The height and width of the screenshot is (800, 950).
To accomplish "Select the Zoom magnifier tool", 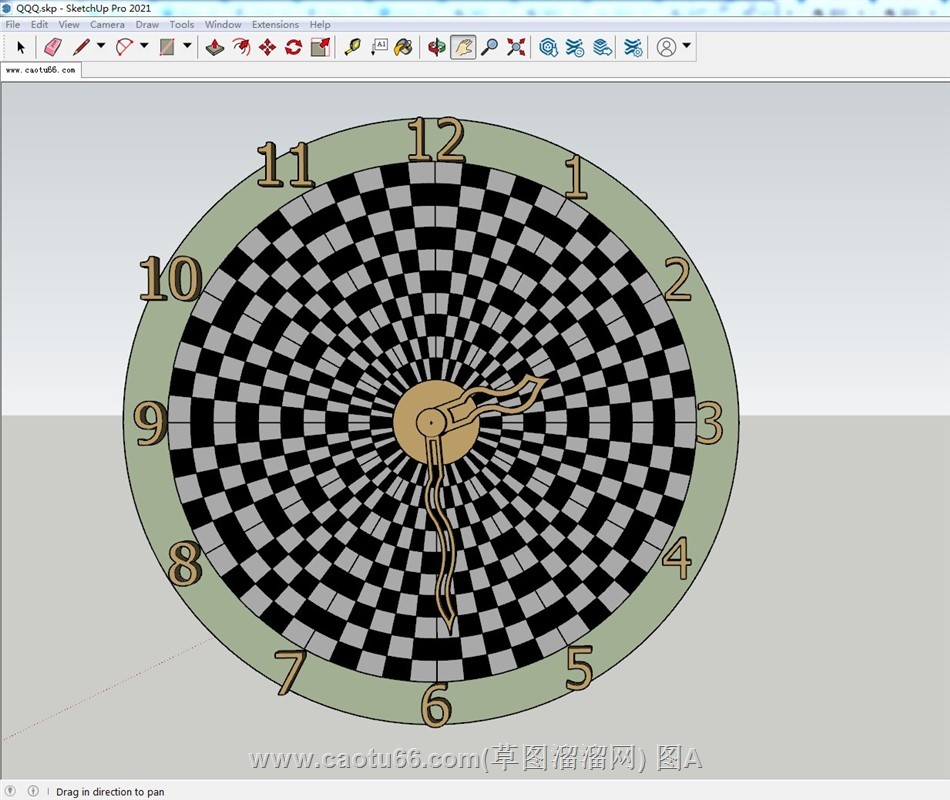I will click(490, 47).
